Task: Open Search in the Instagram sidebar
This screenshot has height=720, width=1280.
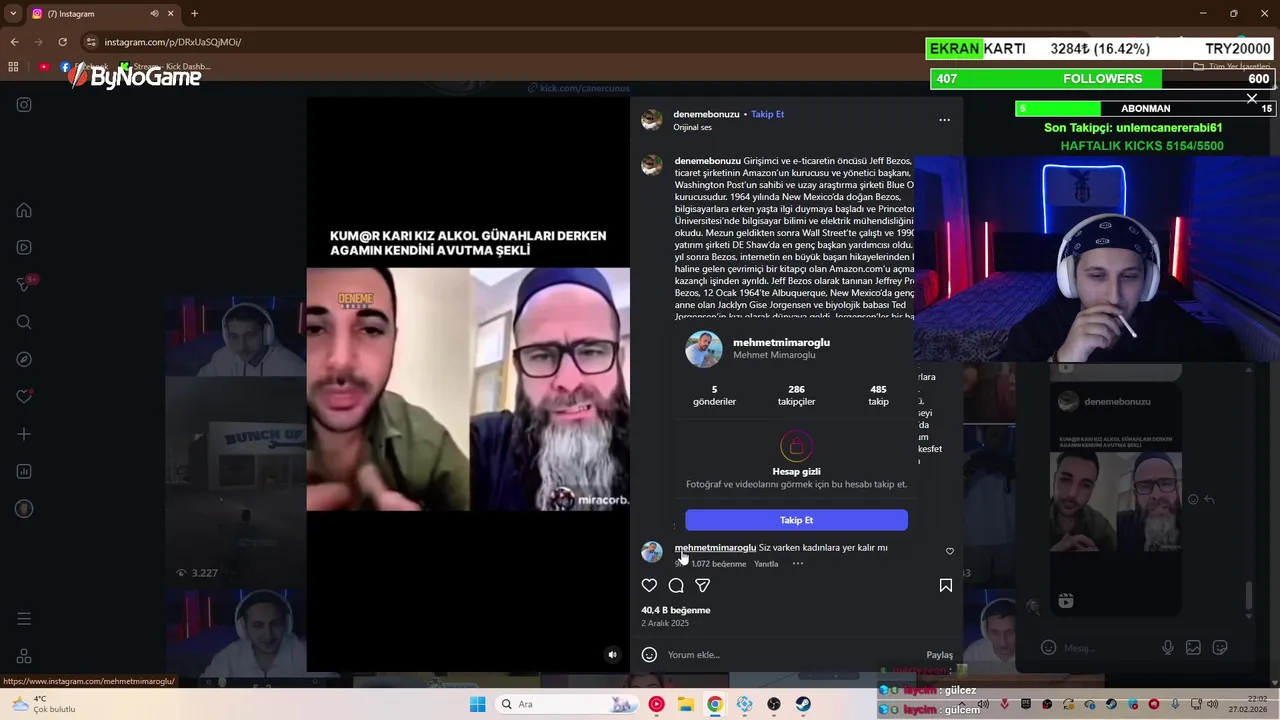Action: click(x=24, y=322)
